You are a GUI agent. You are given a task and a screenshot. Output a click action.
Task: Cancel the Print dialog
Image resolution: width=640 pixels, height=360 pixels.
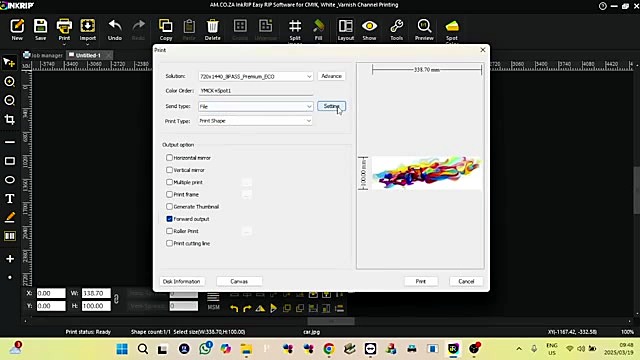pyautogui.click(x=466, y=281)
